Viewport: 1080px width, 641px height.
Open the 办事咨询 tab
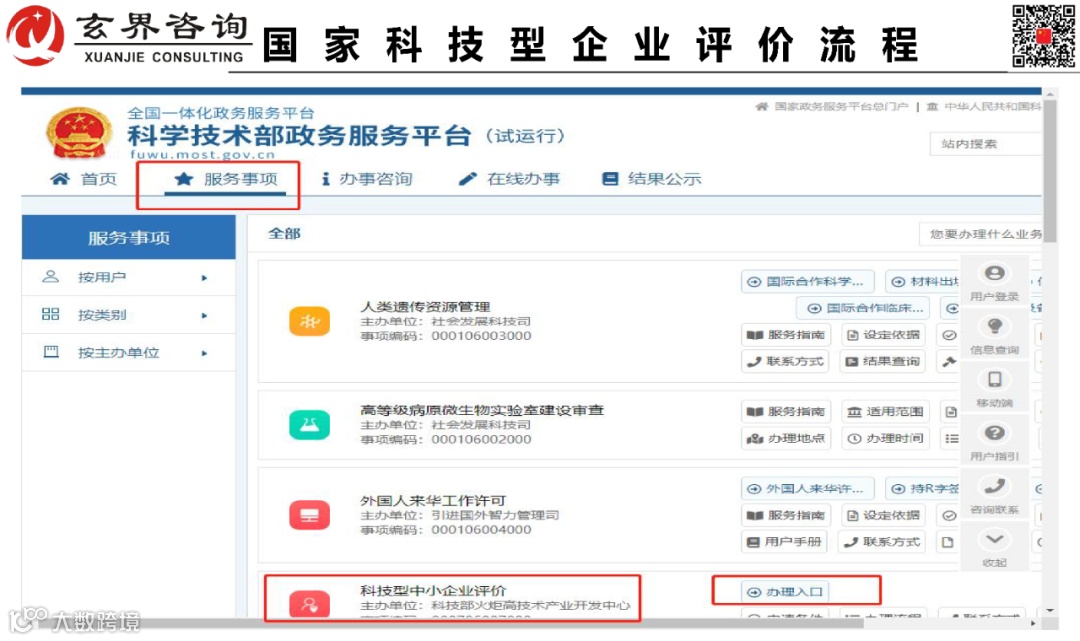coord(367,179)
